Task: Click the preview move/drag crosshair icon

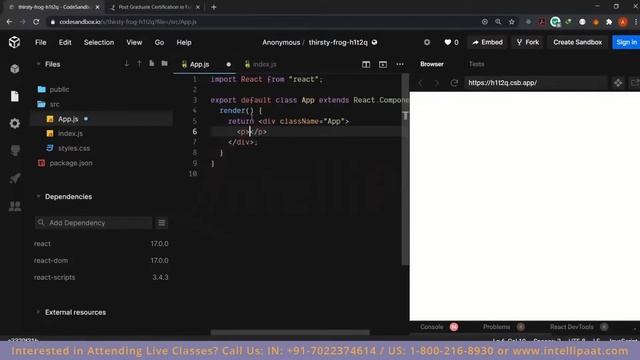Action: 618,83
